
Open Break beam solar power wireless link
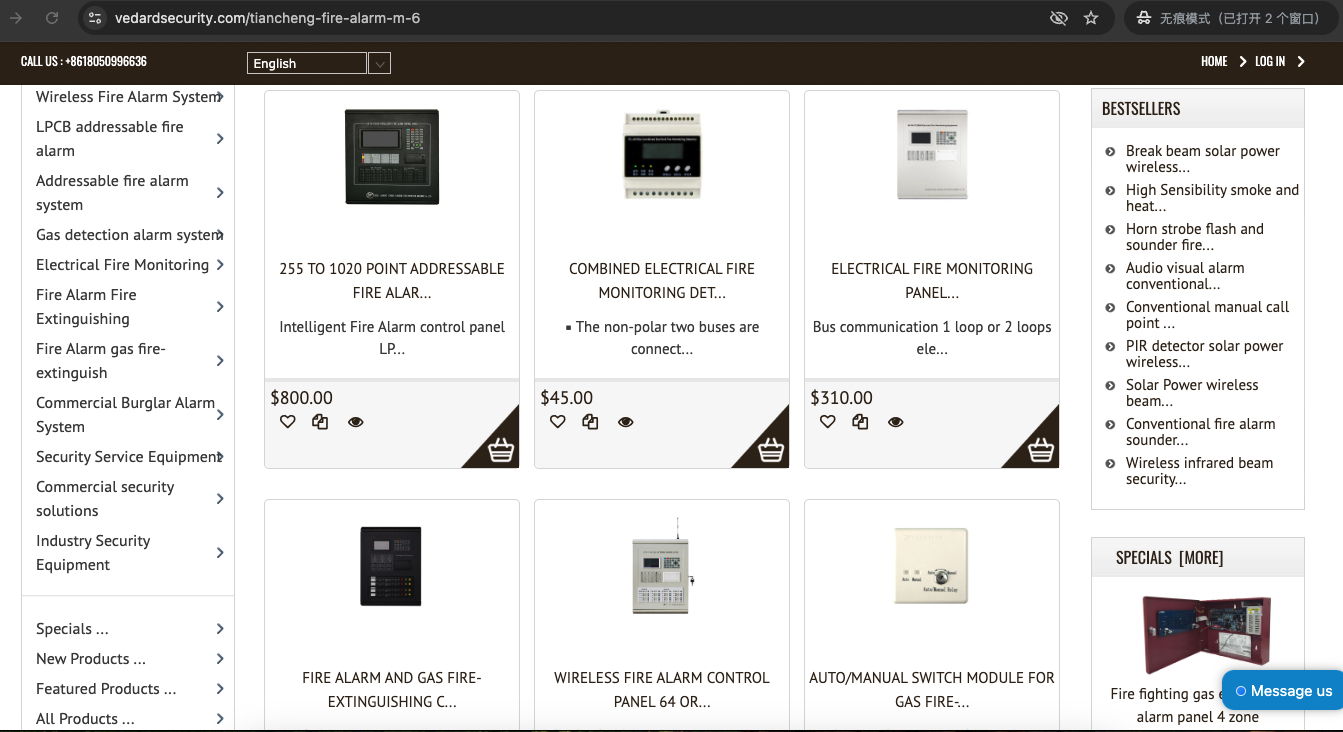(x=1202, y=159)
